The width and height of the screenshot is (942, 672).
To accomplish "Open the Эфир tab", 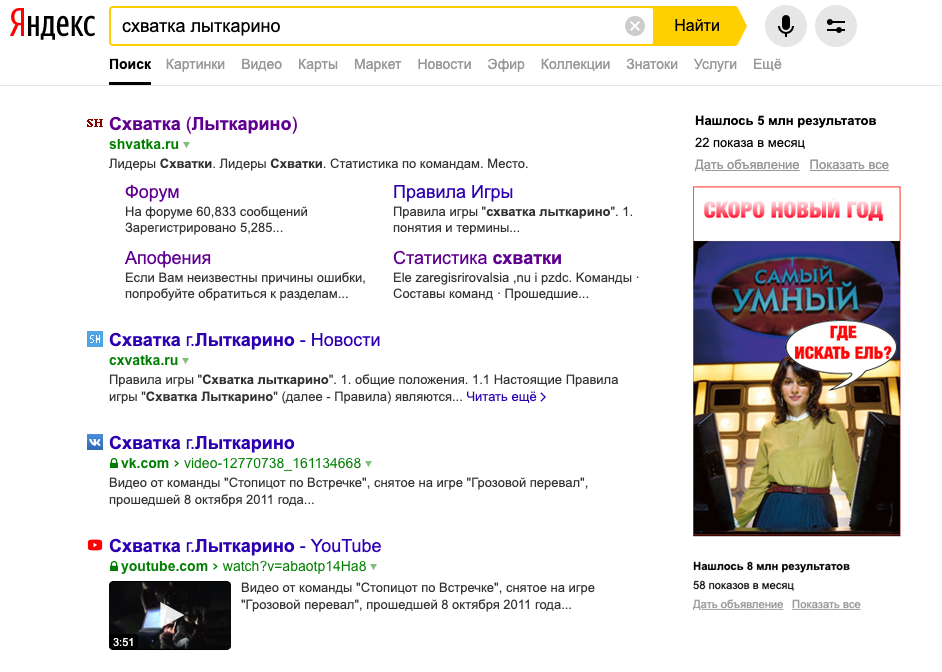I will [506, 64].
